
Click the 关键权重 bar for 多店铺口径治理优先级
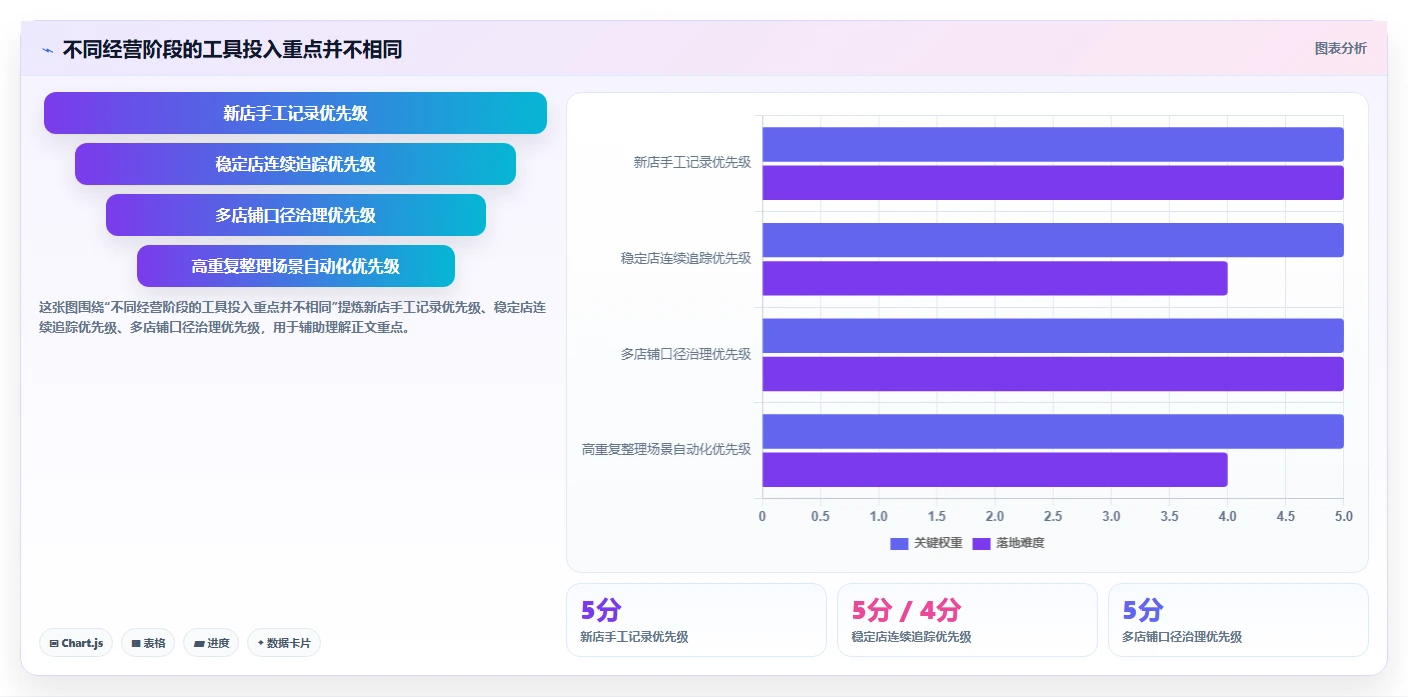click(1053, 335)
